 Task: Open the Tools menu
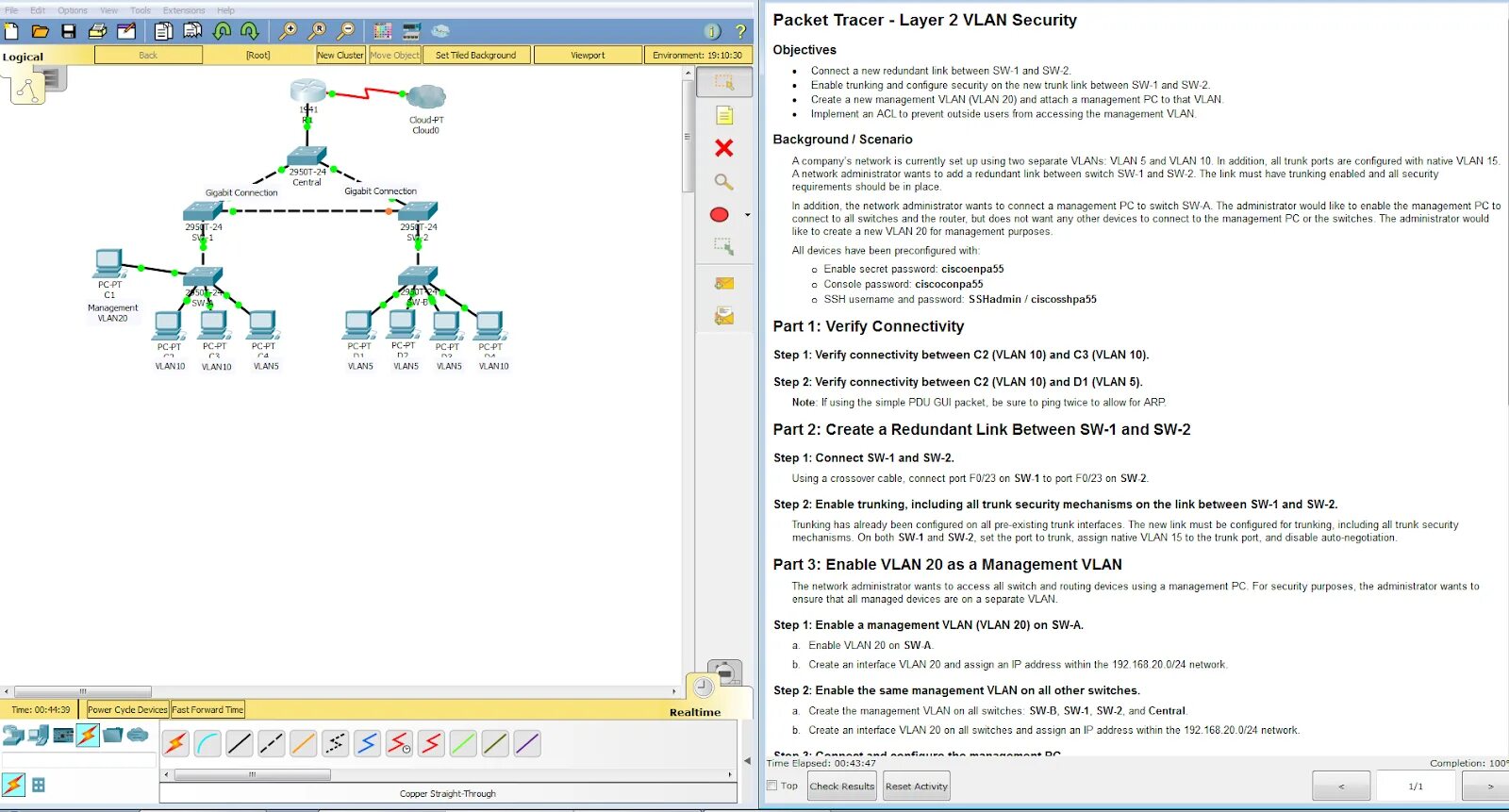(x=141, y=10)
